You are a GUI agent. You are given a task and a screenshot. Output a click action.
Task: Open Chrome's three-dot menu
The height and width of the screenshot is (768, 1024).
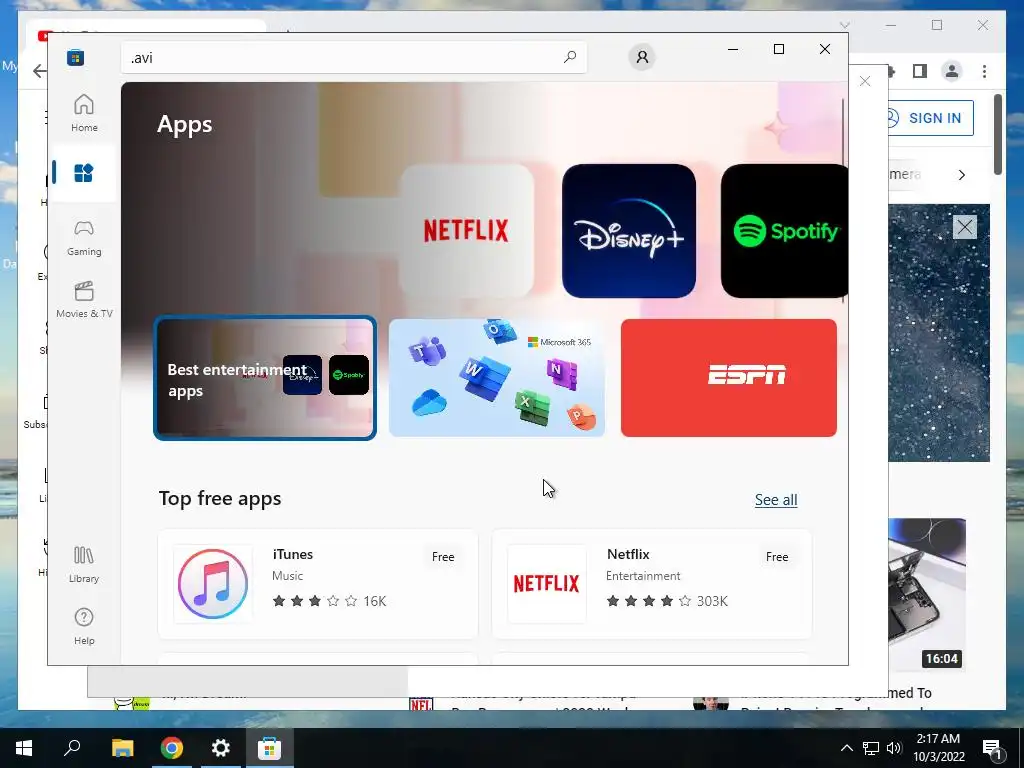(x=984, y=71)
